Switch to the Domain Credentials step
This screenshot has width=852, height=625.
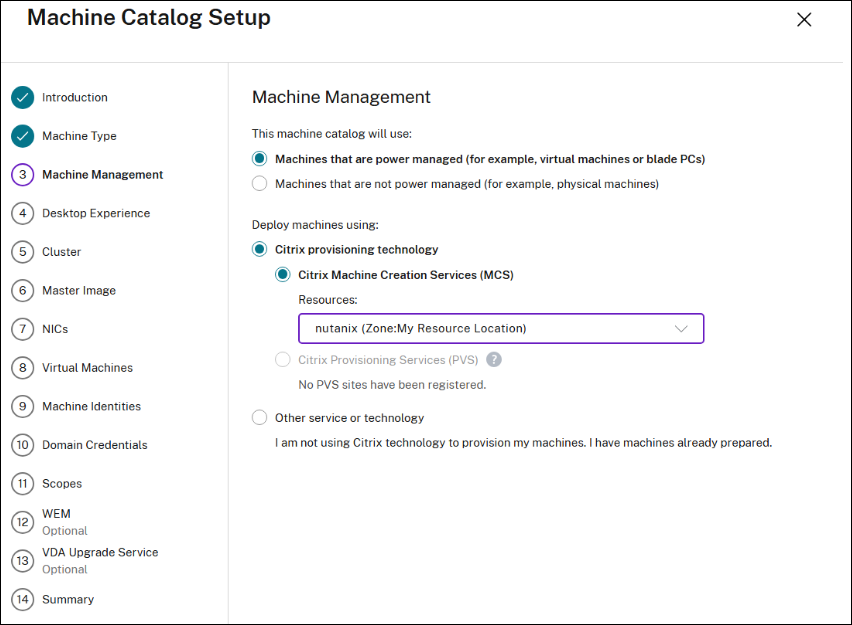click(23, 444)
